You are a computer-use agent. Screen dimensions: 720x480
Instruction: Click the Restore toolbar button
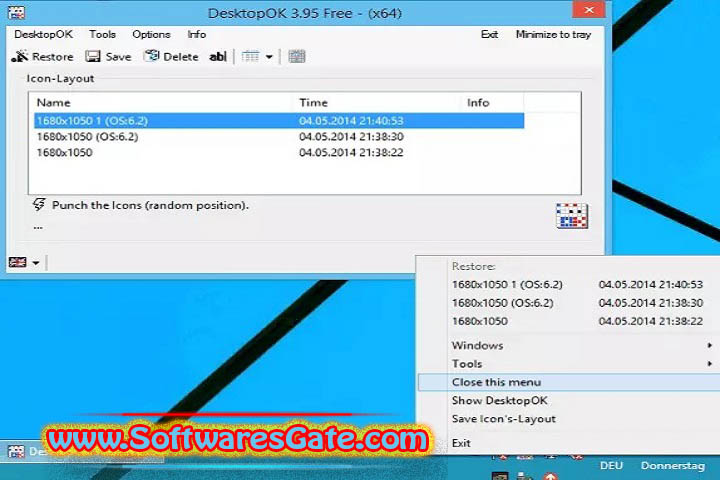click(x=42, y=56)
